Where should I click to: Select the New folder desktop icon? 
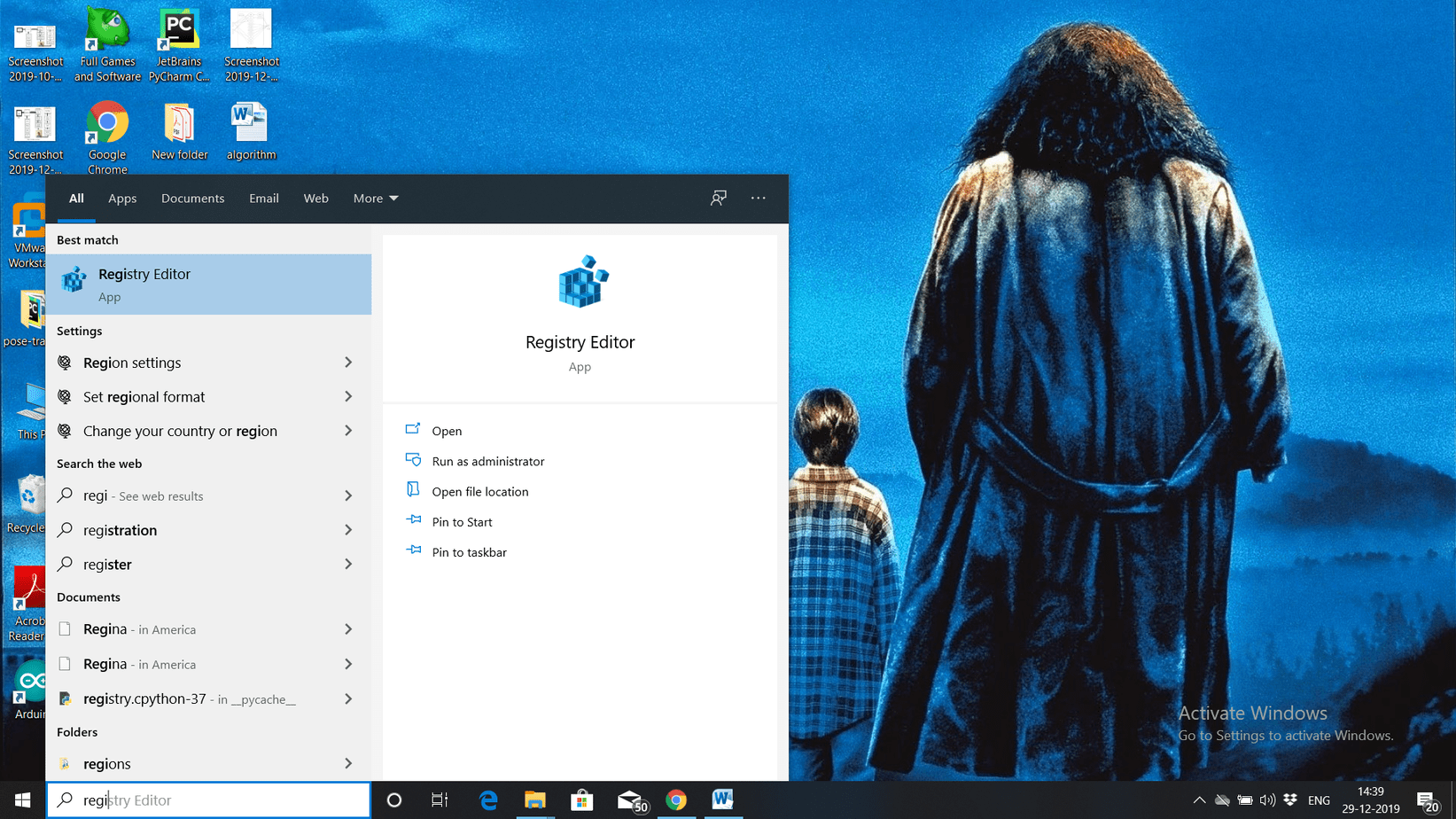pyautogui.click(x=179, y=132)
